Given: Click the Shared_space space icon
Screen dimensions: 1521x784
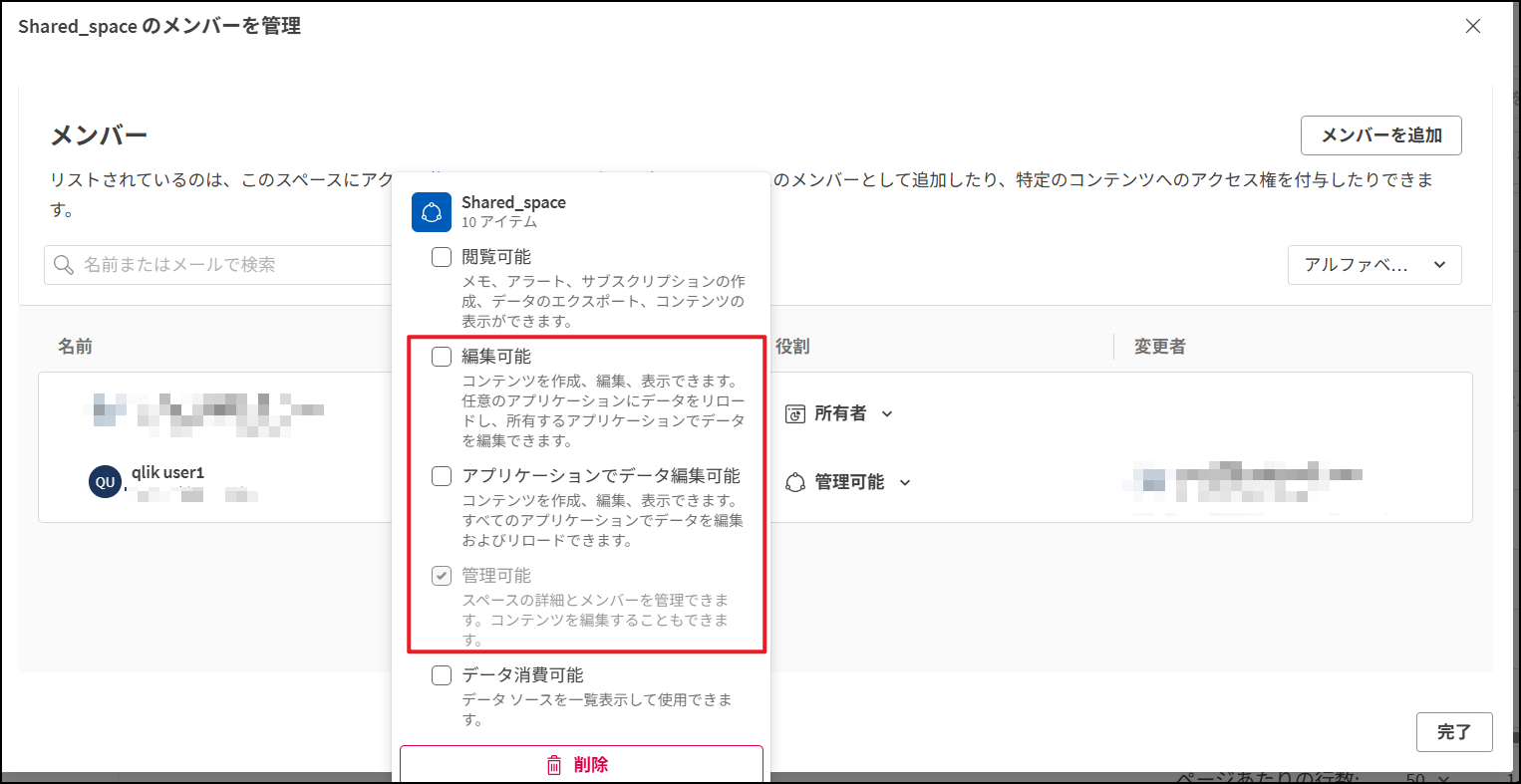Looking at the screenshot, I should [x=432, y=212].
